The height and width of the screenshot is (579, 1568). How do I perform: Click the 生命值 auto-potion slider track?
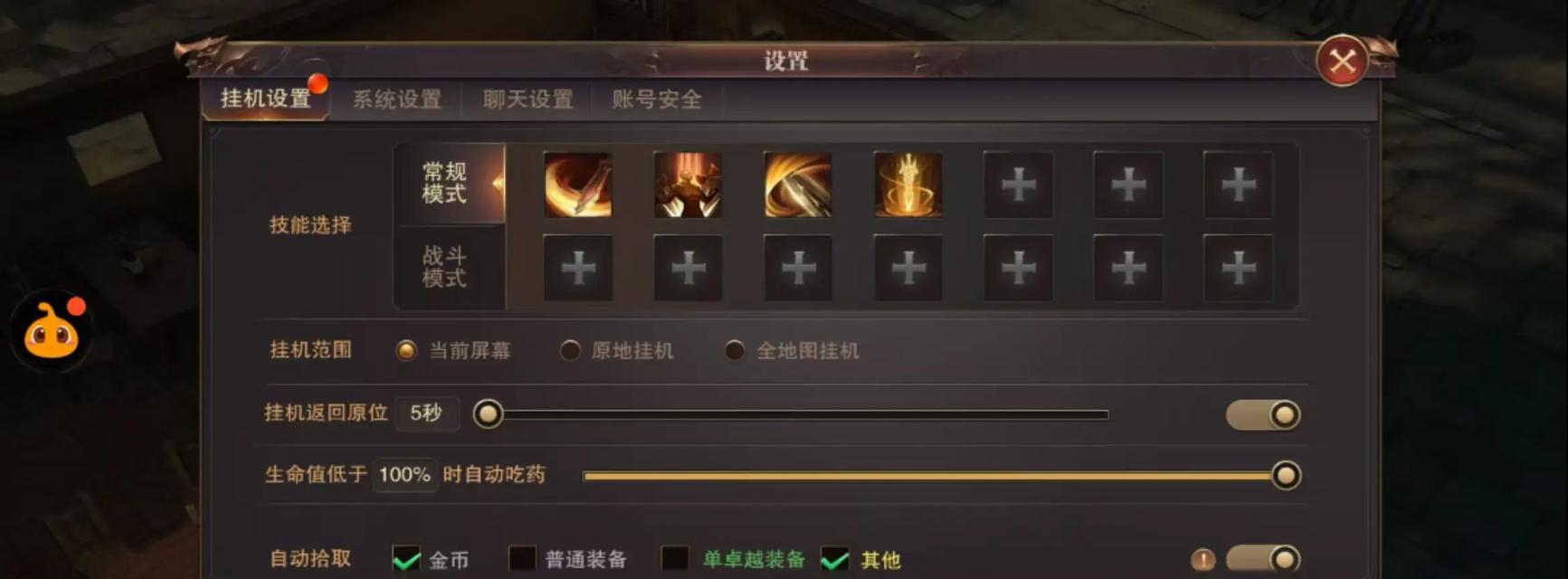(932, 475)
